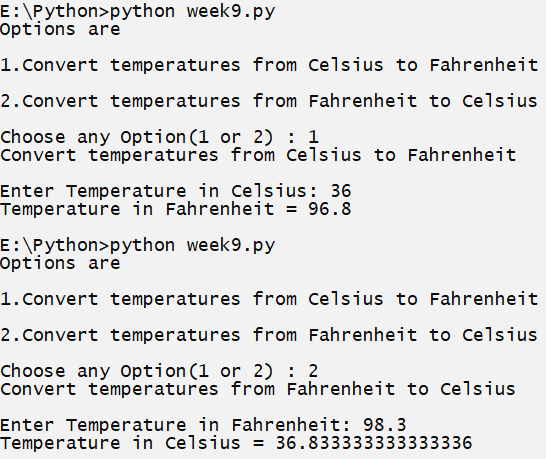Image resolution: width=546 pixels, height=459 pixels.
Task: Click second '2.Convert temperatures from Fahrenheit to Celsius' line
Action: click(269, 335)
